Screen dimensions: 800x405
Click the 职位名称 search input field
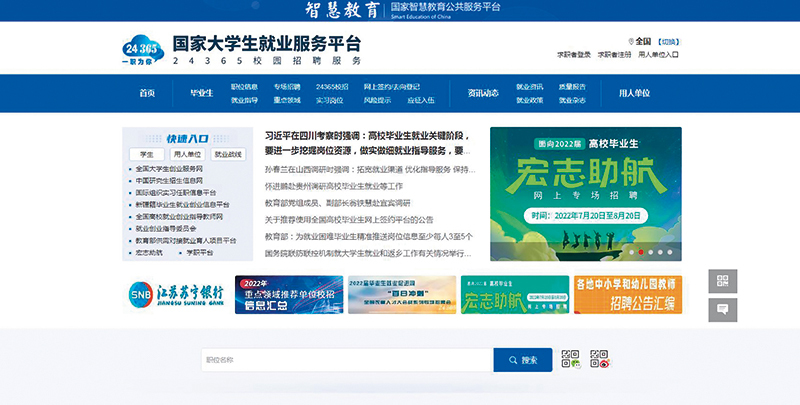347,360
